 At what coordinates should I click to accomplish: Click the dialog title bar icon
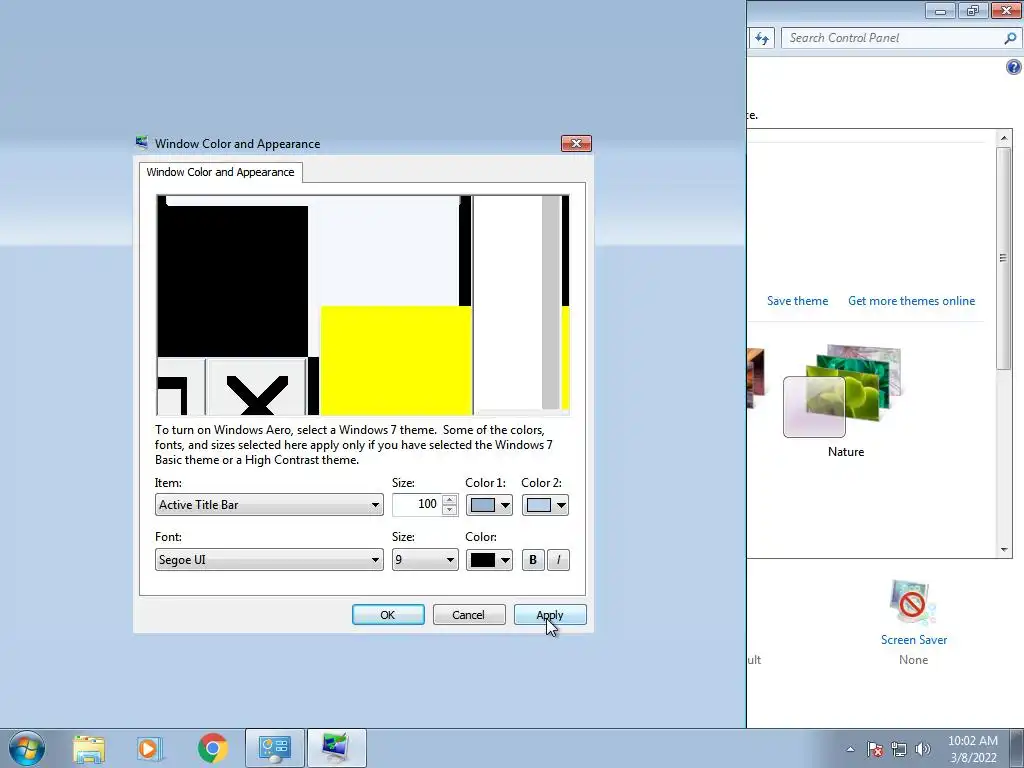point(142,142)
